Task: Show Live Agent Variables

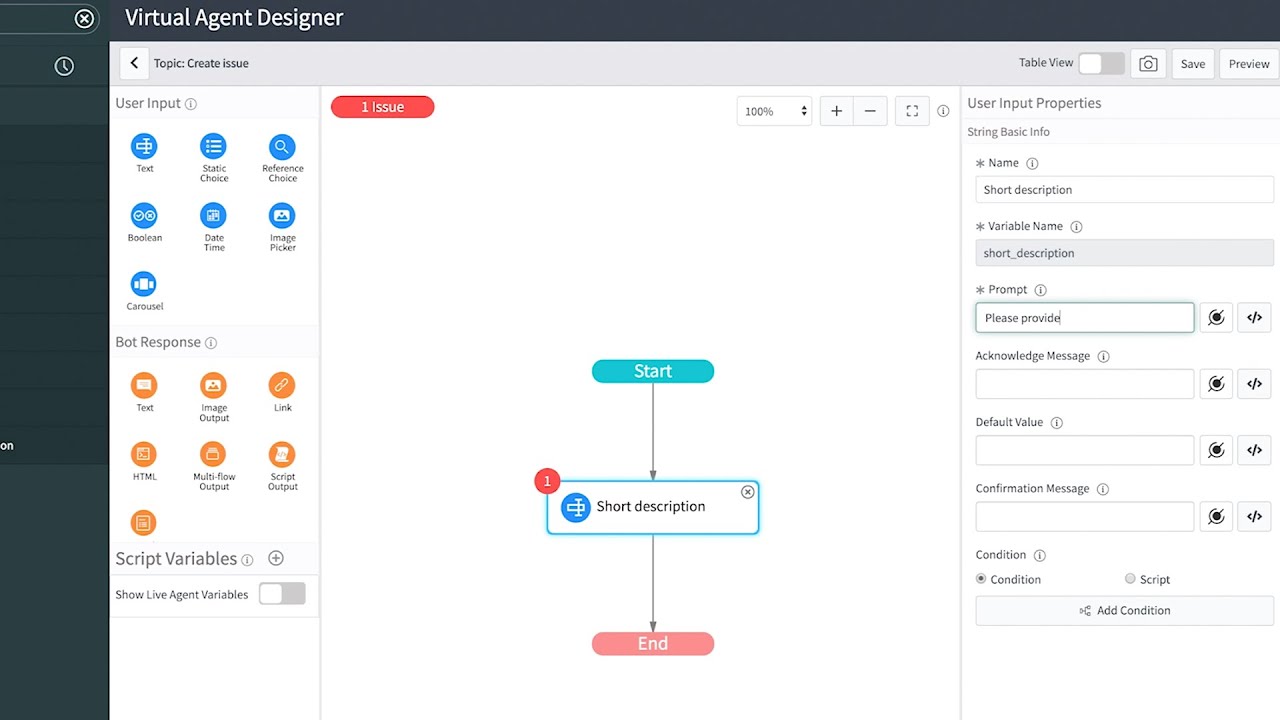Action: [282, 593]
